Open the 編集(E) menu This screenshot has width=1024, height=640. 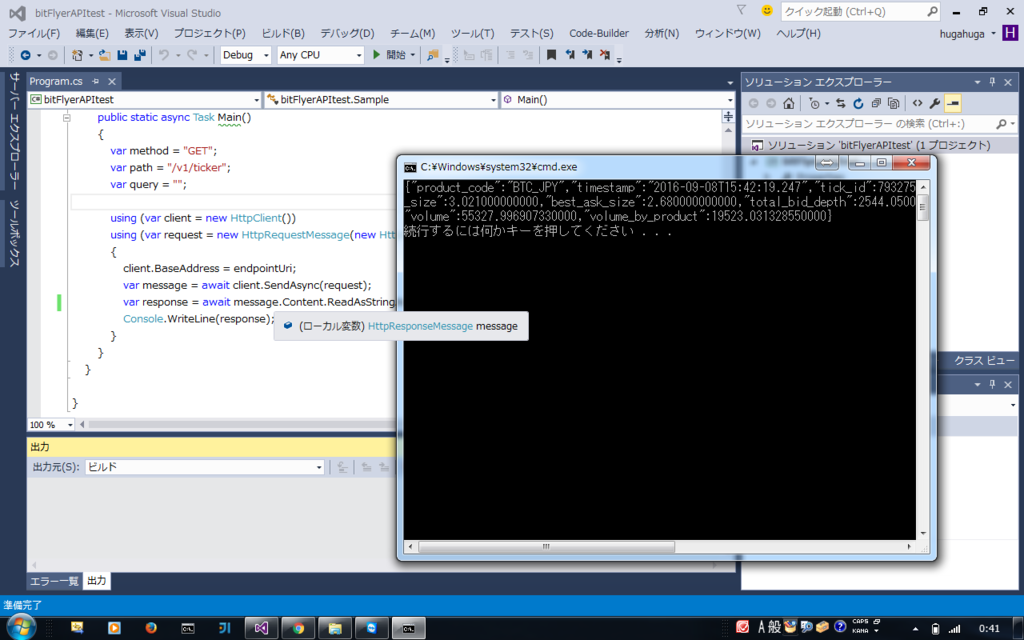click(x=92, y=33)
